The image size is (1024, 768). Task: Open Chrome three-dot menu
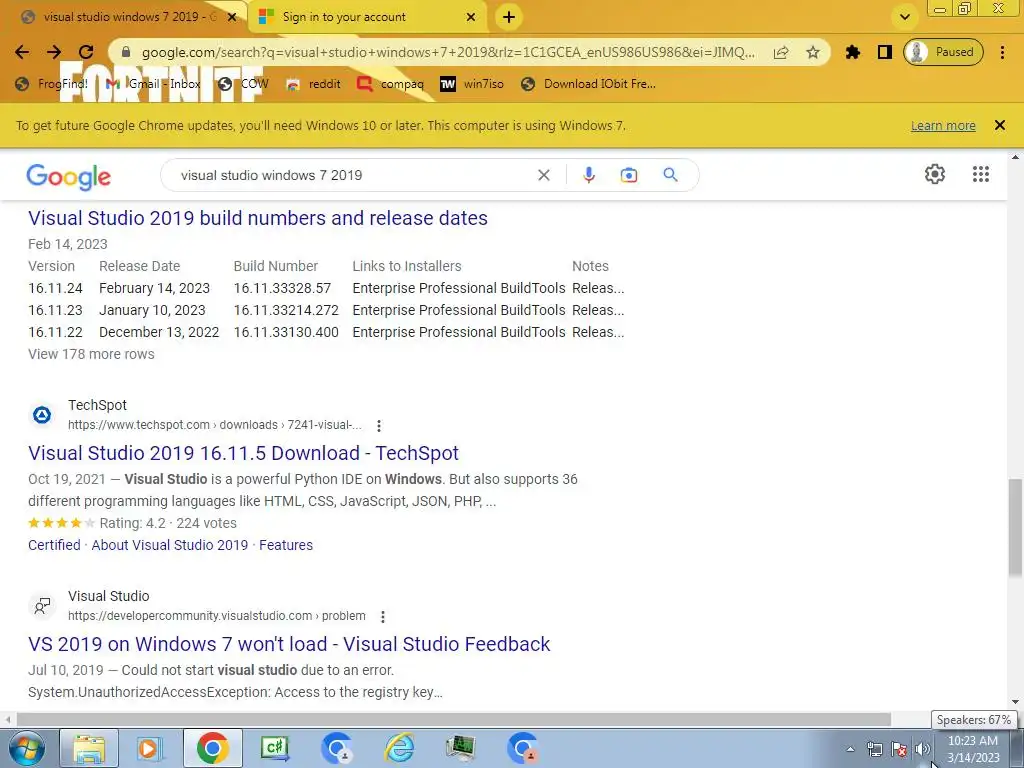click(x=1002, y=52)
